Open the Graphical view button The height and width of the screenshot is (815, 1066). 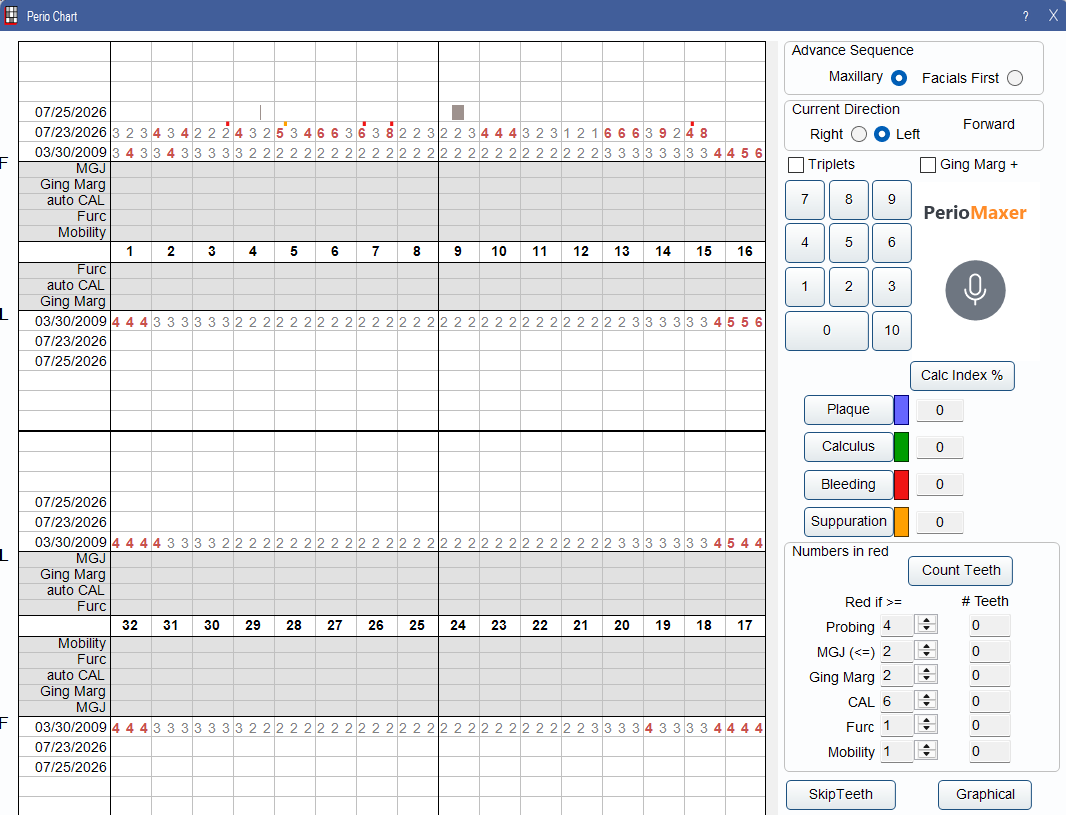coord(985,795)
